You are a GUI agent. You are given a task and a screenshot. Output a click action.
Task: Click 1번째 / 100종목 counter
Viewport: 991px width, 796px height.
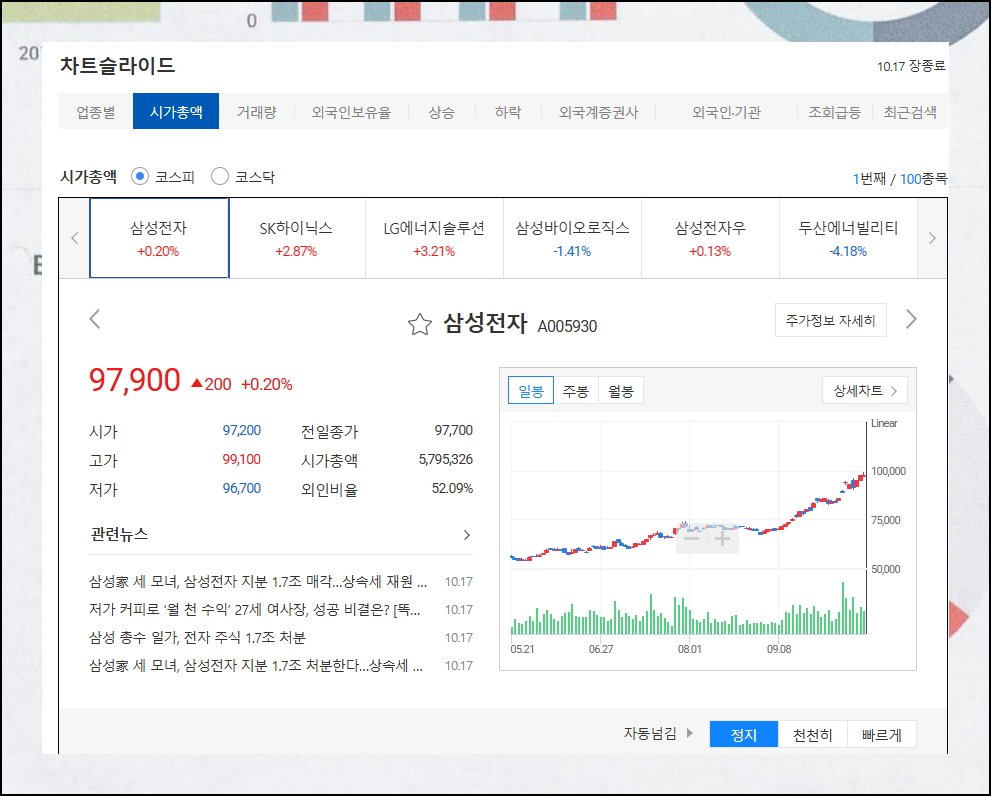point(899,179)
